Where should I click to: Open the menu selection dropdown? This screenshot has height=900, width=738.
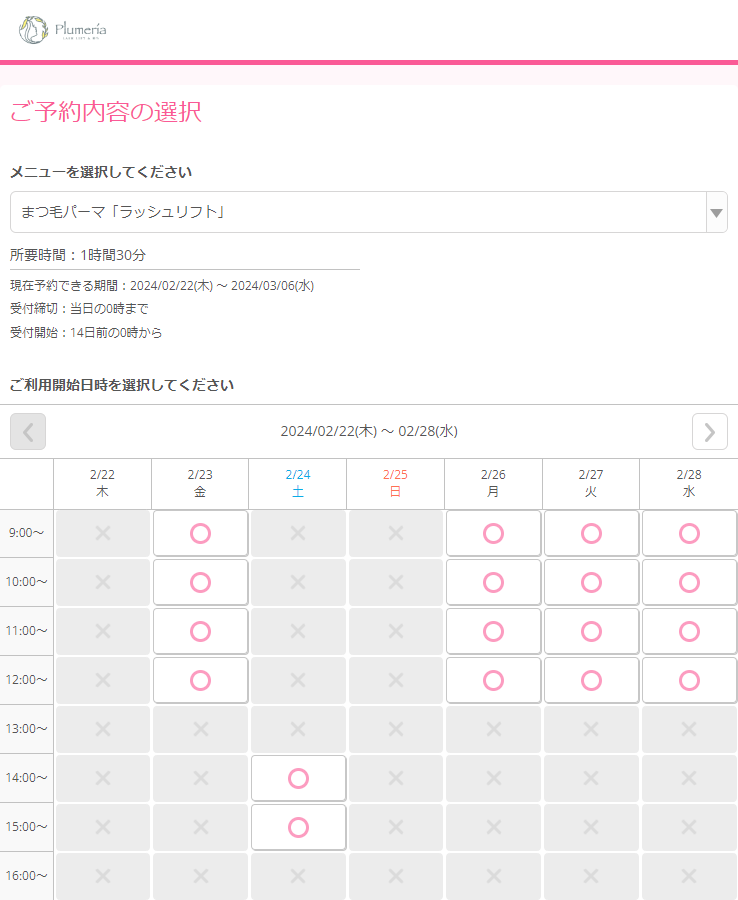coord(369,212)
